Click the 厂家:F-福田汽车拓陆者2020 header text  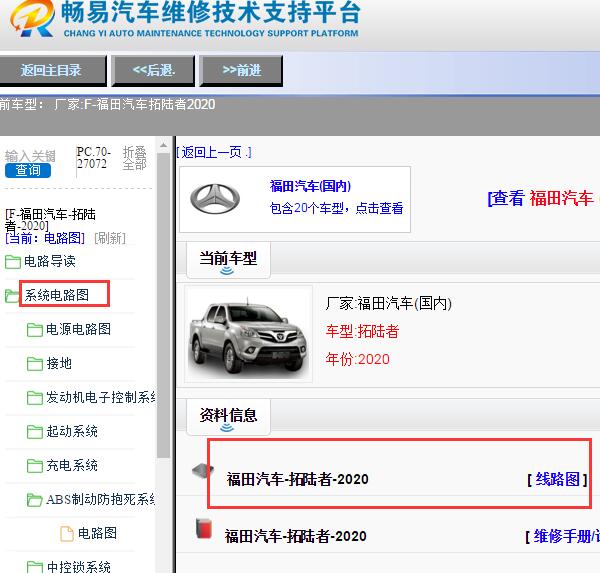click(135, 104)
